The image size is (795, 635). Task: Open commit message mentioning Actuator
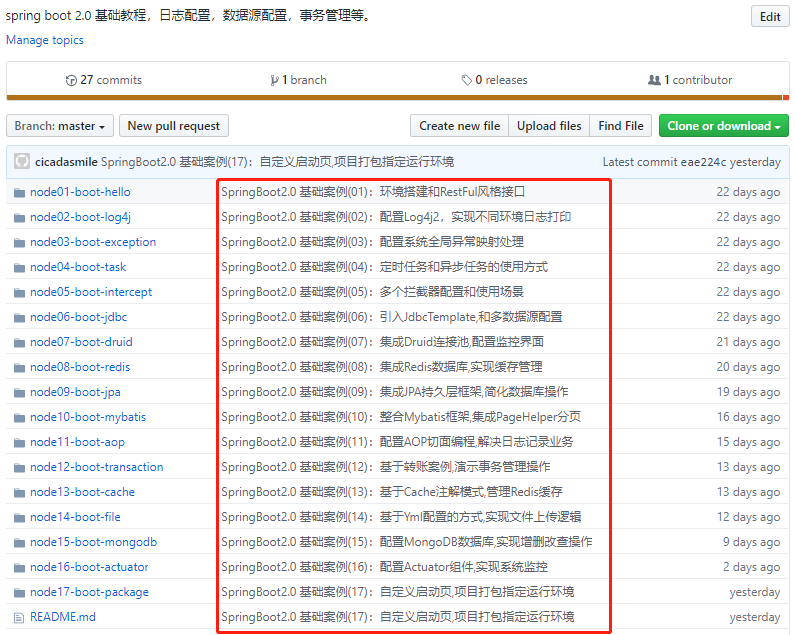384,567
